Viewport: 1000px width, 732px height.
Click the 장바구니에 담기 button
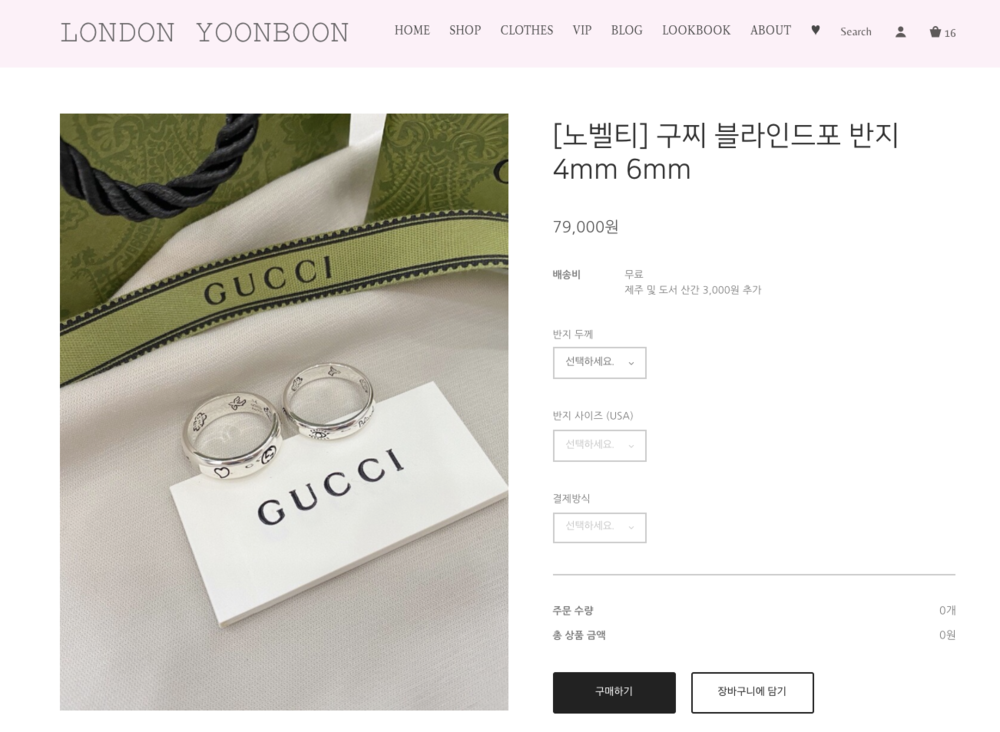753,692
